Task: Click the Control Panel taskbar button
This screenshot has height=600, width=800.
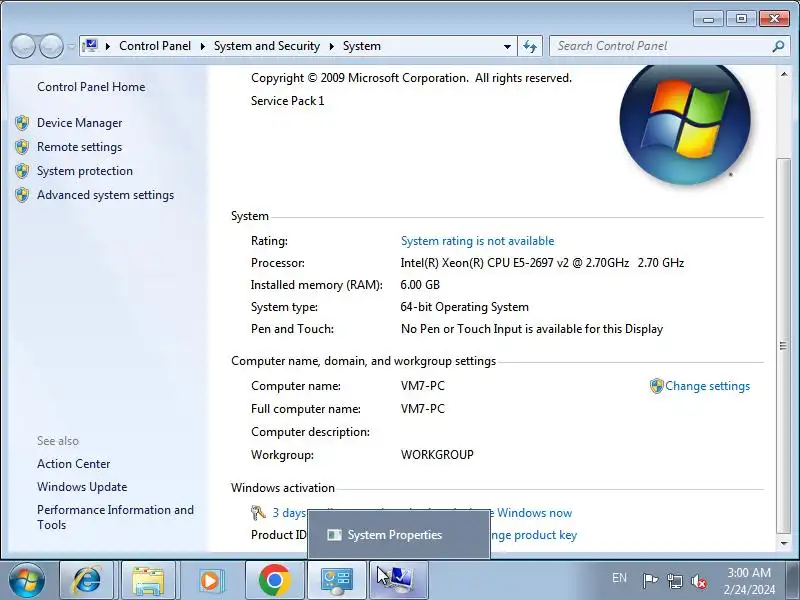Action: pyautogui.click(x=337, y=580)
